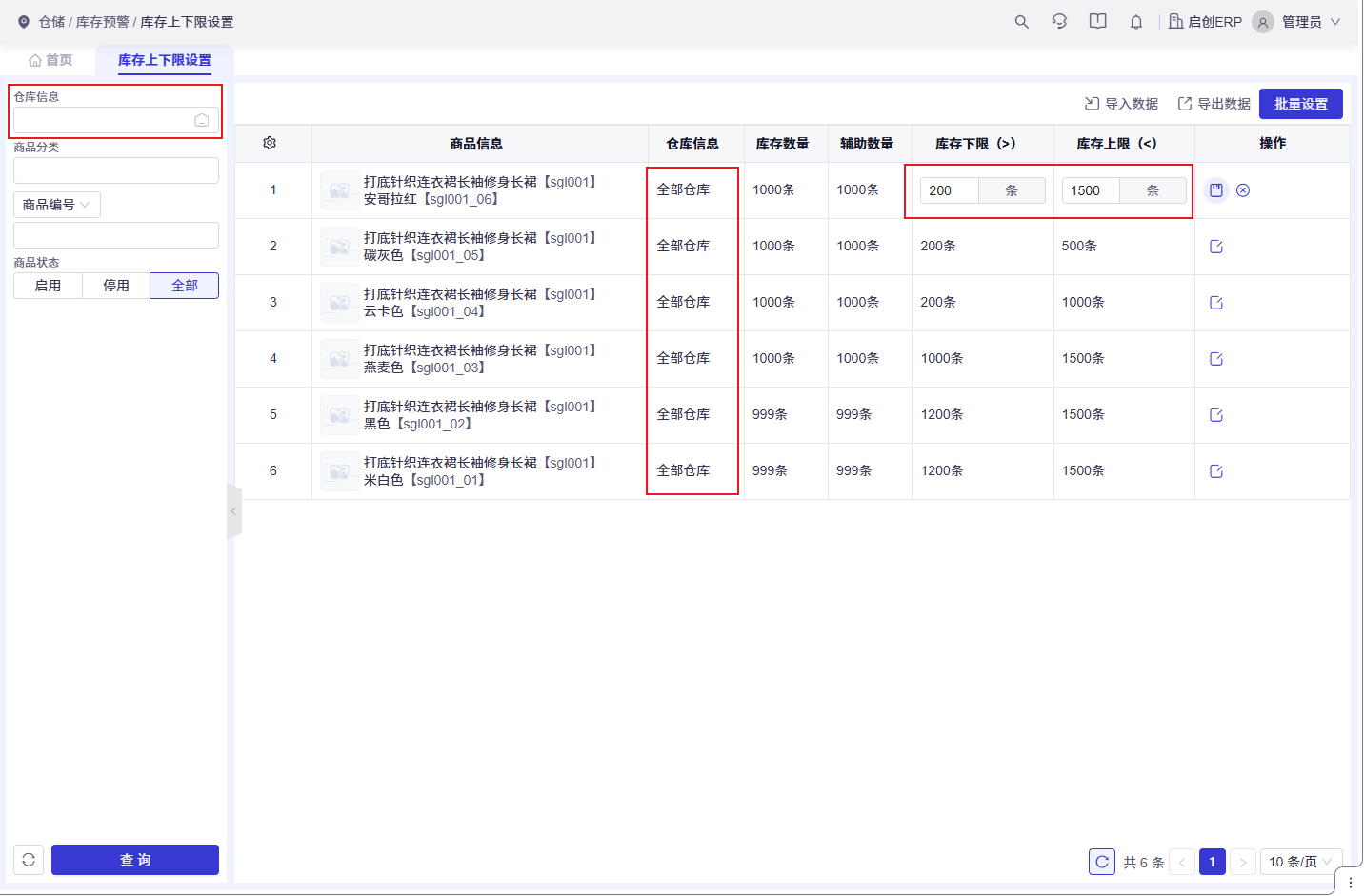The height and width of the screenshot is (896, 1364).
Task: Click product thumbnail for 碳灰色 row
Action: coord(339,247)
